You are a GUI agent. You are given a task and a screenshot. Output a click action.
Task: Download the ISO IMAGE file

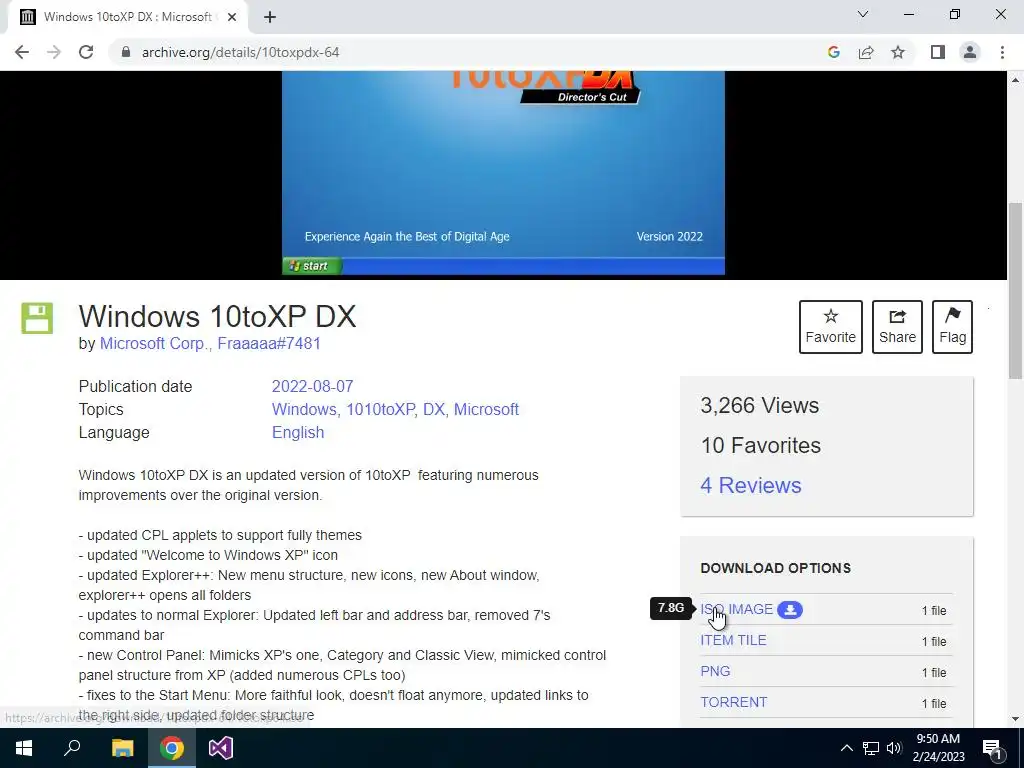[x=737, y=609]
